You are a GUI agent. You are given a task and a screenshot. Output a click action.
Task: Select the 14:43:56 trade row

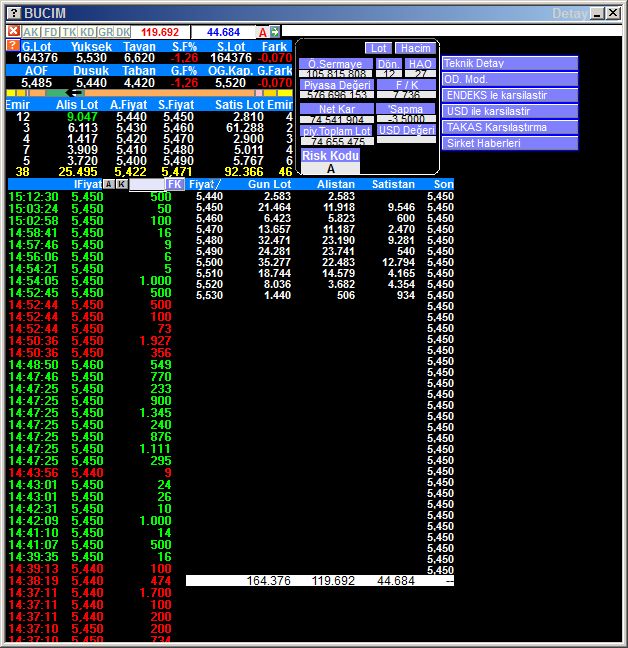coord(90,473)
